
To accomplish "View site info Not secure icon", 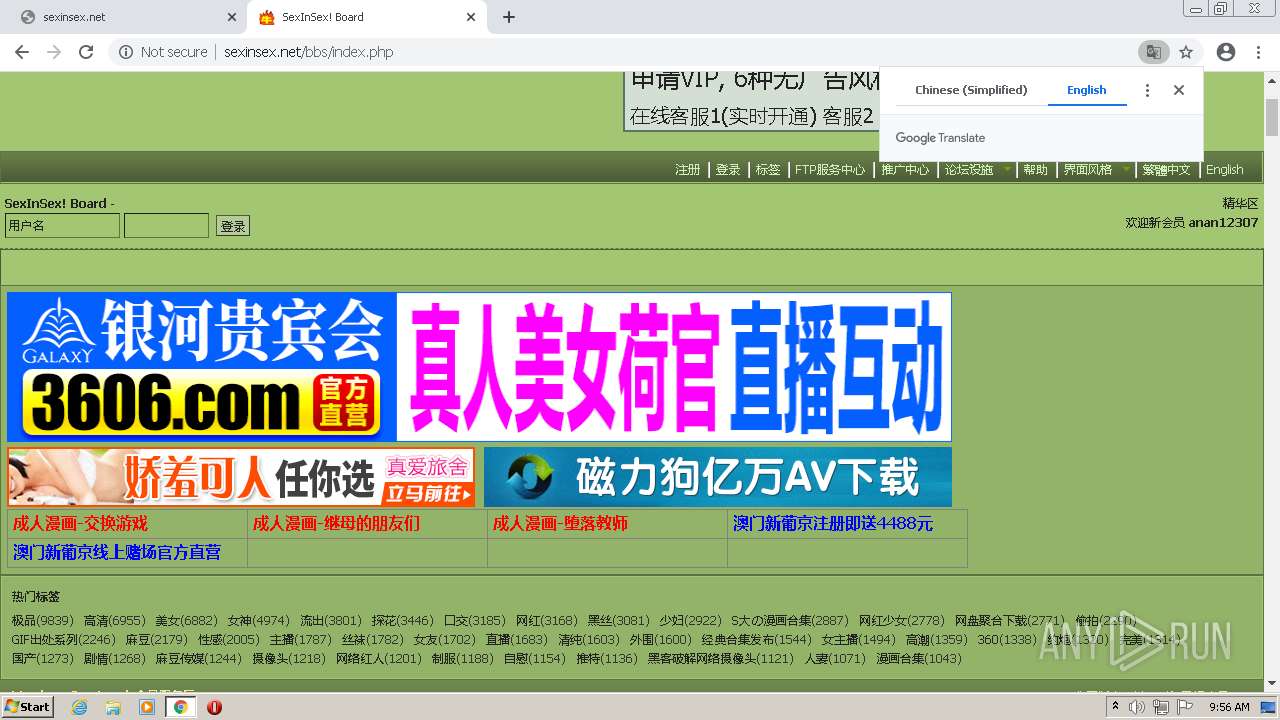I will point(126,52).
